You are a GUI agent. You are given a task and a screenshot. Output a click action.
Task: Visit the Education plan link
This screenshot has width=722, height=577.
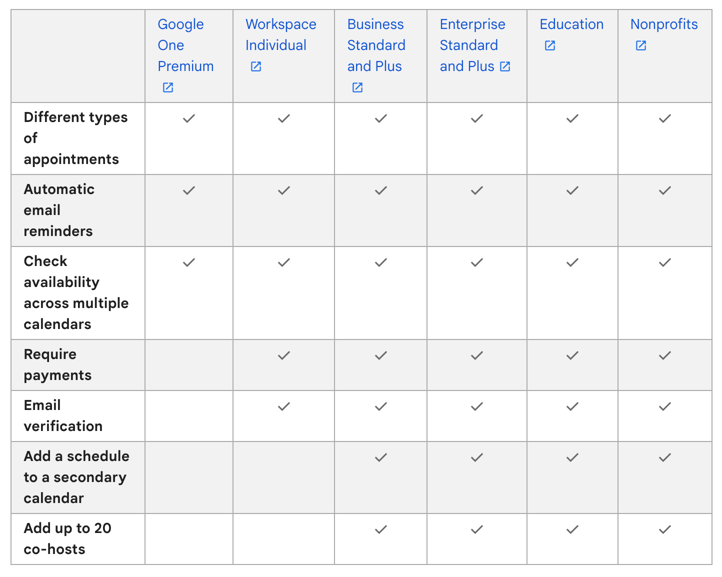571,24
